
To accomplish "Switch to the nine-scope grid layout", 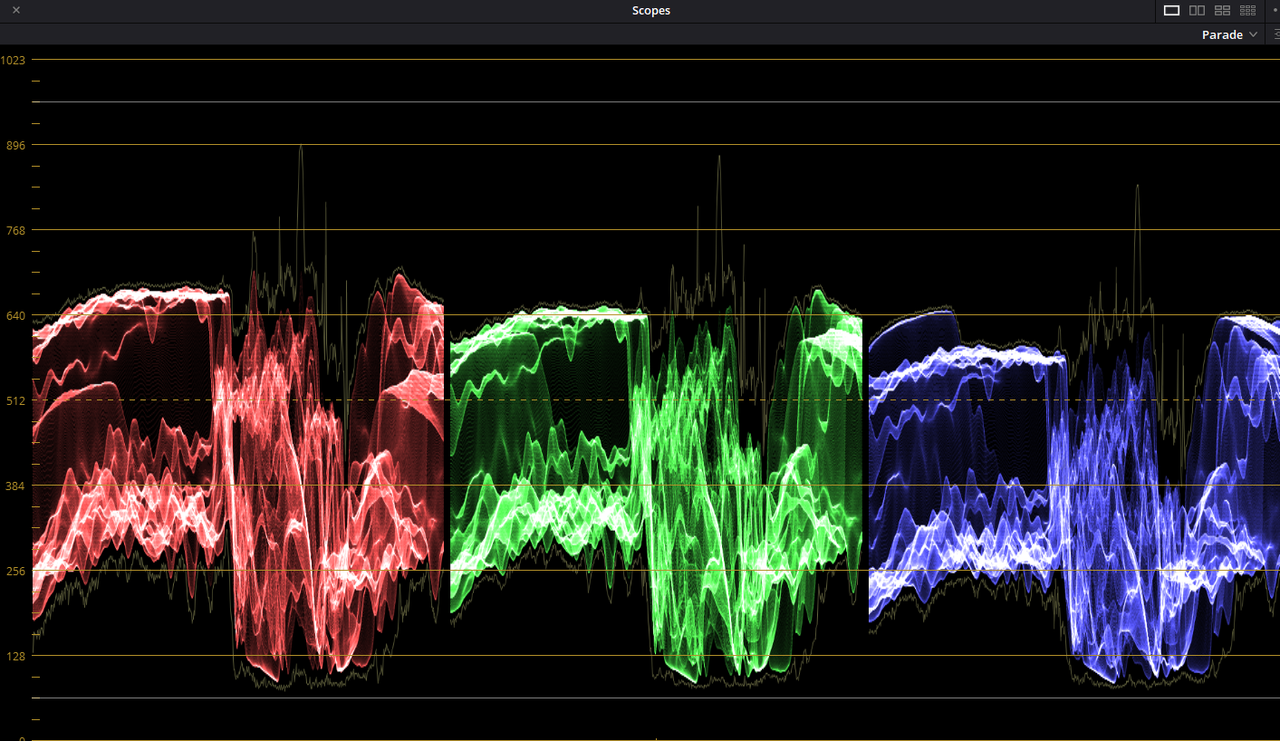I will click(x=1248, y=10).
